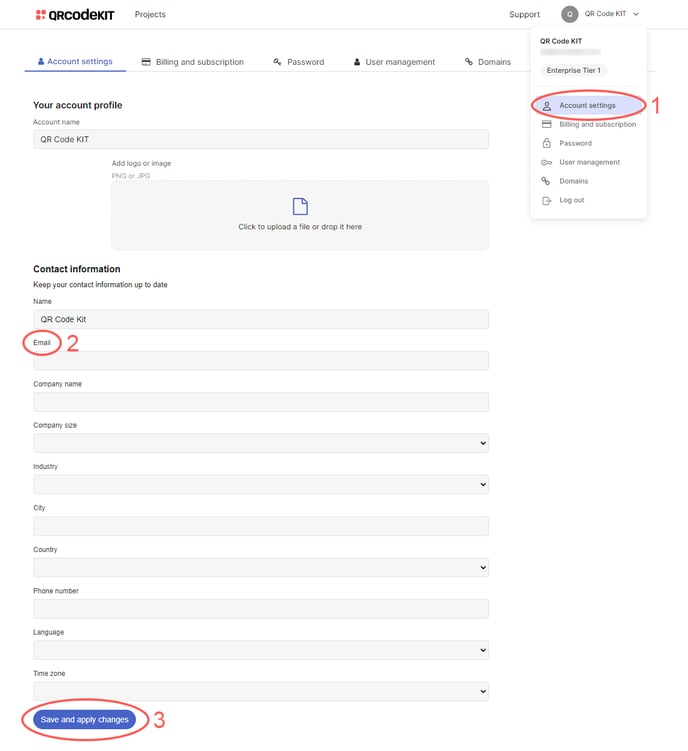Image resolution: width=688 pixels, height=751 pixels.
Task: Click the card icon on Billing tab
Action: coord(146,62)
